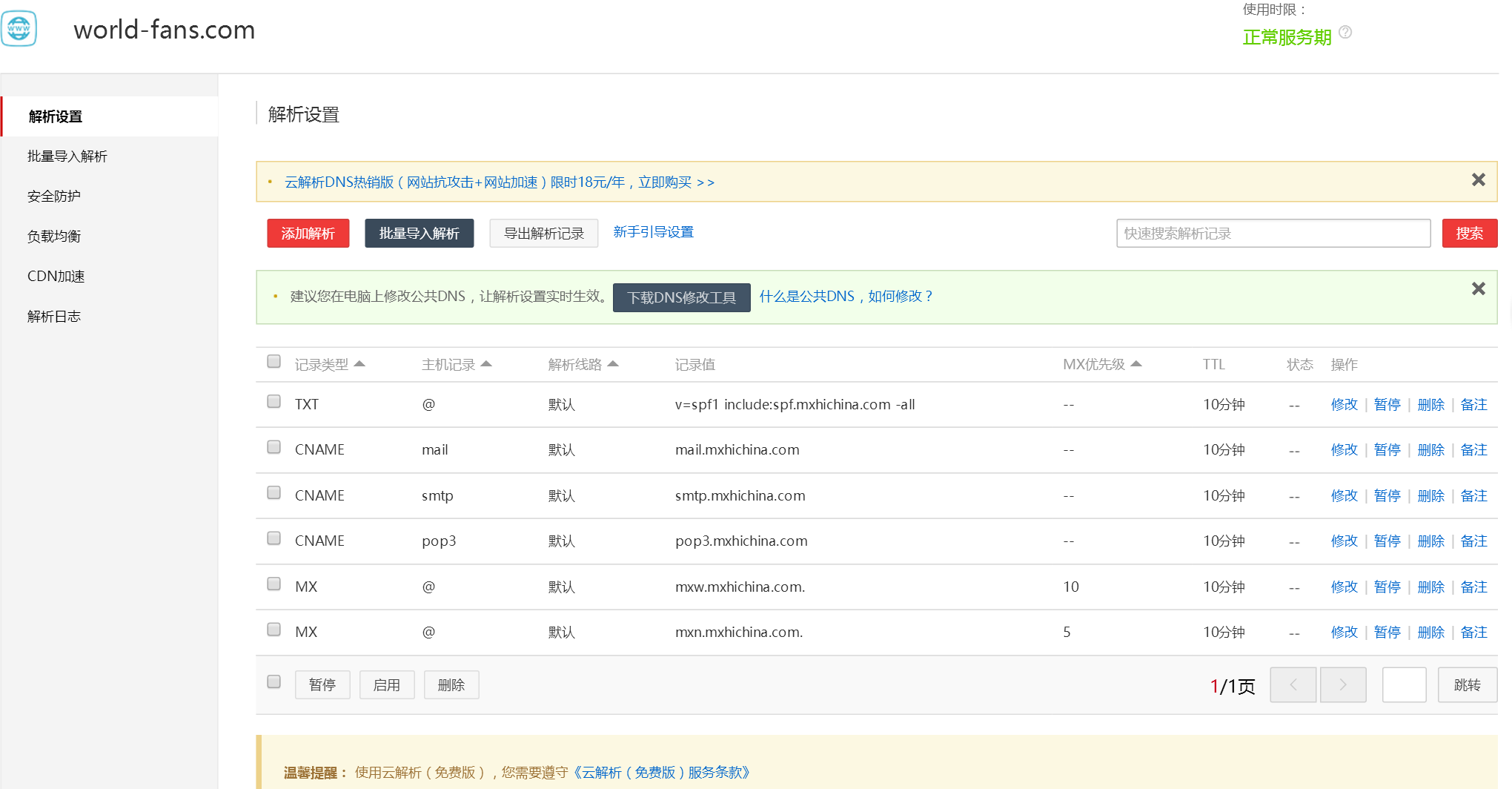Sort by 解析线路 column arrow

[x=613, y=363]
